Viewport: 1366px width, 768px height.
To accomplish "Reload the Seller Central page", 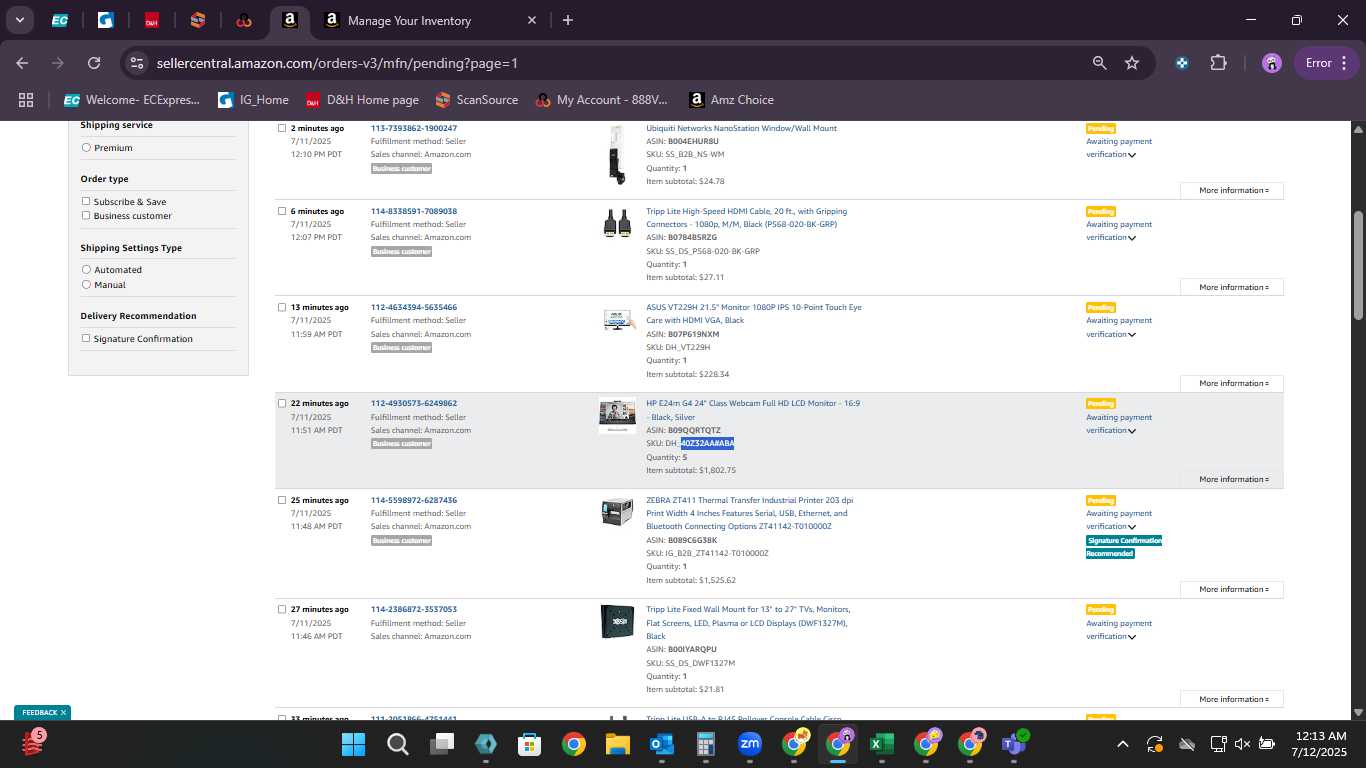I will click(x=94, y=63).
